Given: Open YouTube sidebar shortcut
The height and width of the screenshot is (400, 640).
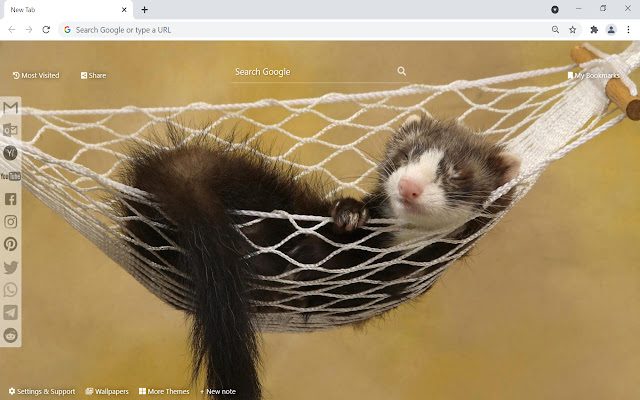Looking at the screenshot, I should click(11, 176).
